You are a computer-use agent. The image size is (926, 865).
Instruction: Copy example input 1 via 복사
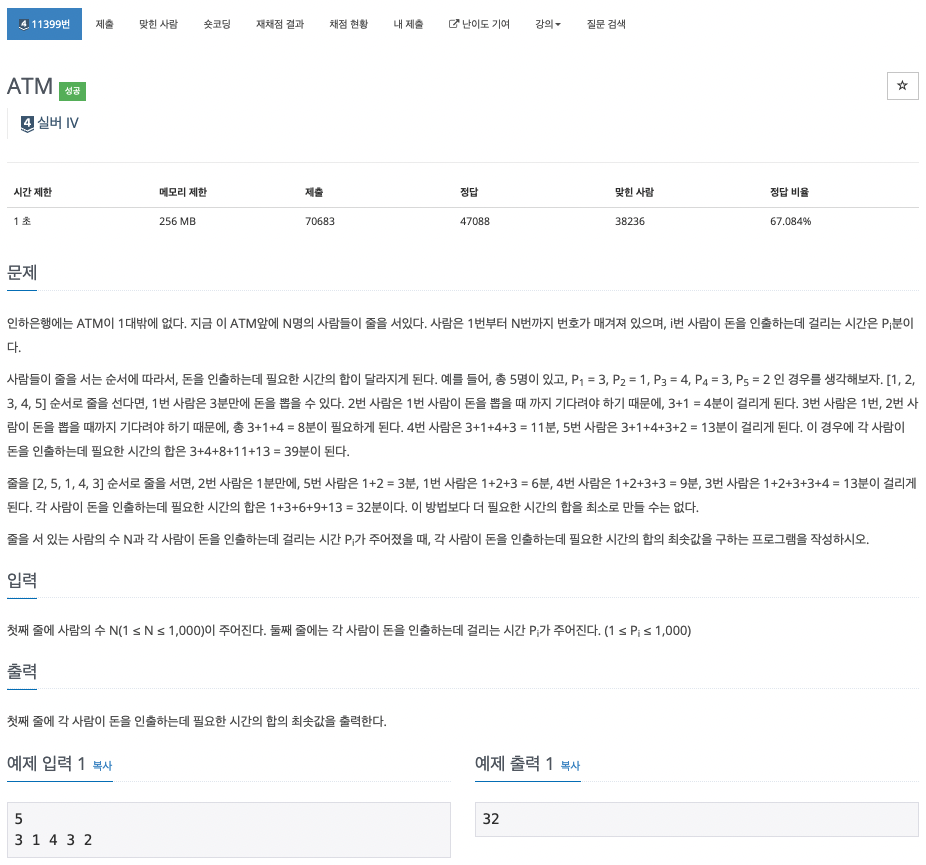(x=102, y=766)
